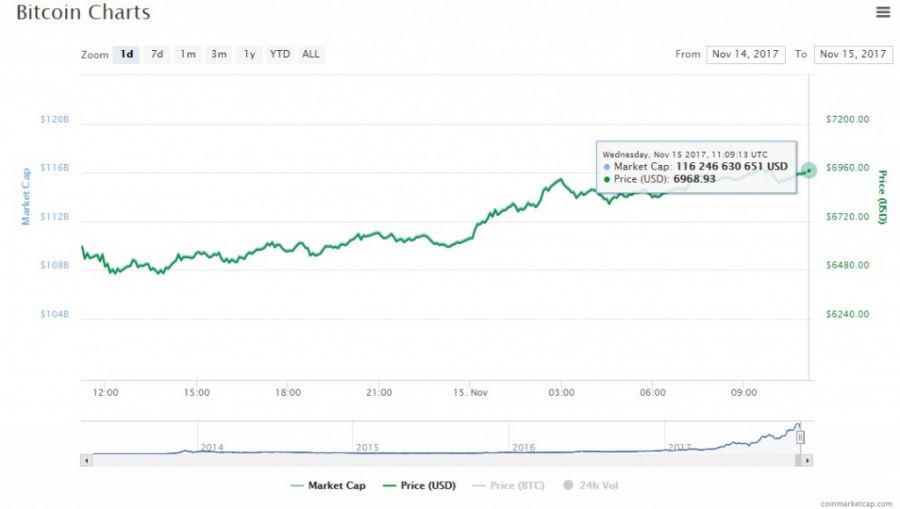Select the 7d zoom range
The width and height of the screenshot is (900, 509).
click(x=157, y=55)
